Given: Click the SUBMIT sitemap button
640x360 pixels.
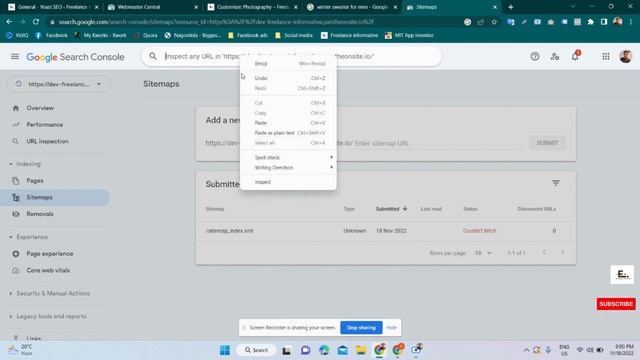Looking at the screenshot, I should pos(547,143).
